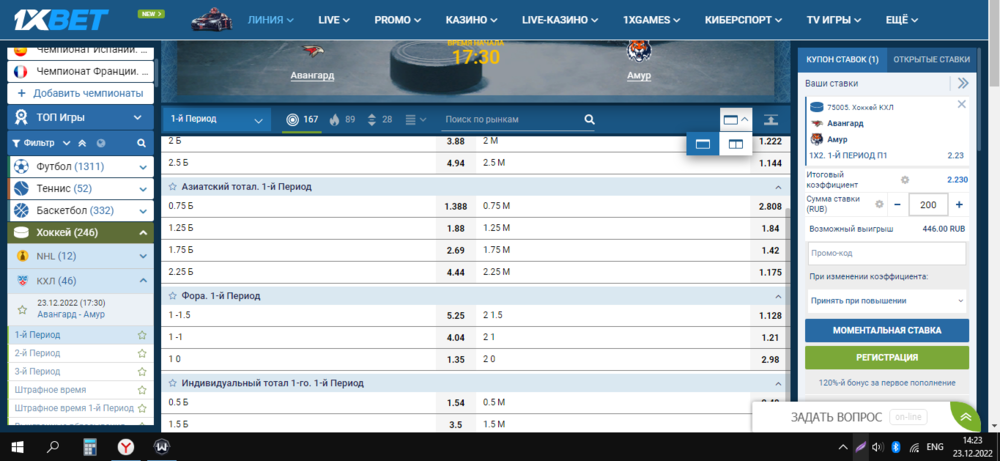
Task: Select single-column layout icon
Action: point(703,145)
